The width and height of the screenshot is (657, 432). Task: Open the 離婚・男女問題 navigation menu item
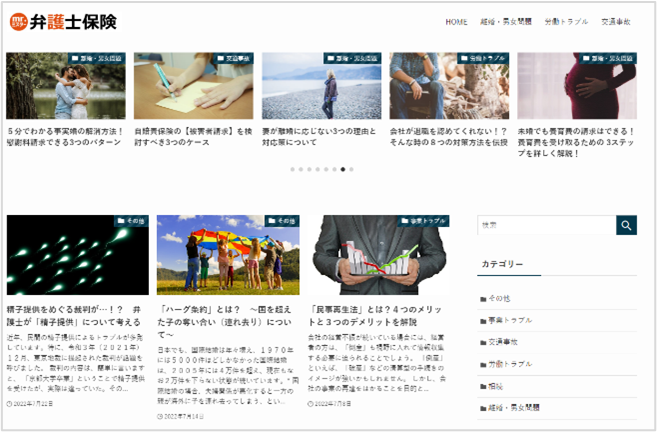point(506,22)
